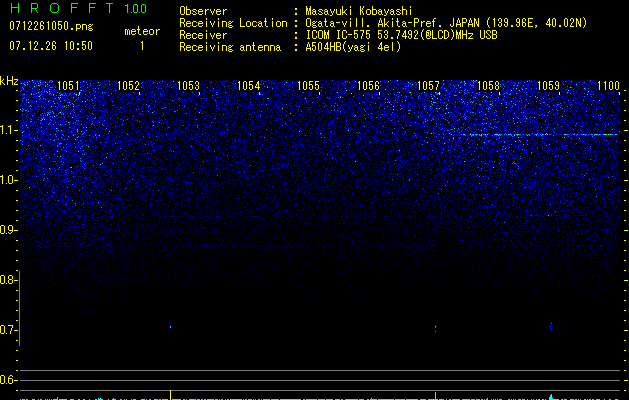
Task: Click the meteor echo blob near 1059
Action: 551,326
